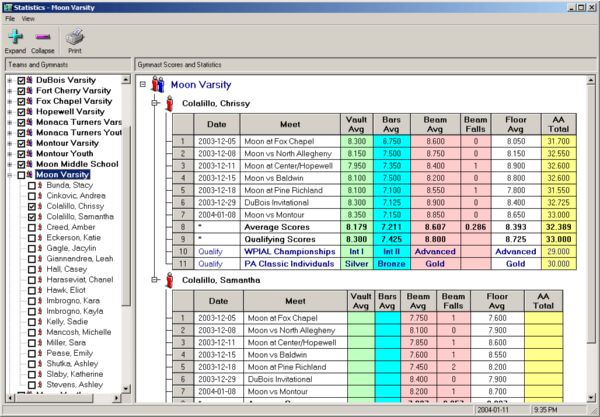Check the Moon Varsity team checkbox
The width and height of the screenshot is (600, 417).
[21, 175]
